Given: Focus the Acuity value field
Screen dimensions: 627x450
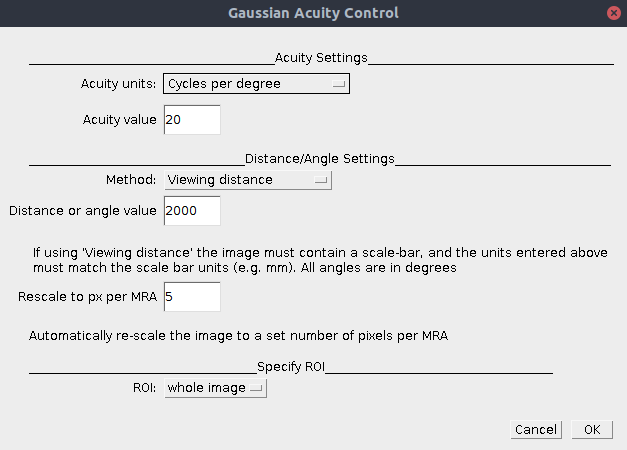Looking at the screenshot, I should tap(192, 120).
